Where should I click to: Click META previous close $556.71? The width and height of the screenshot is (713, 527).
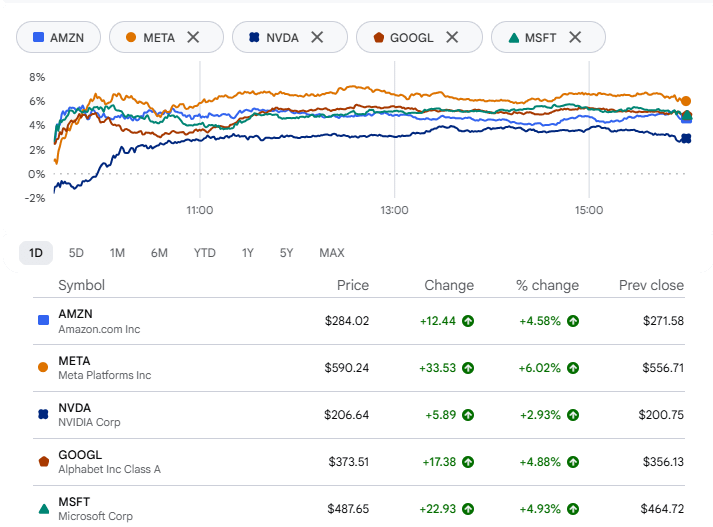pyautogui.click(x=663, y=368)
